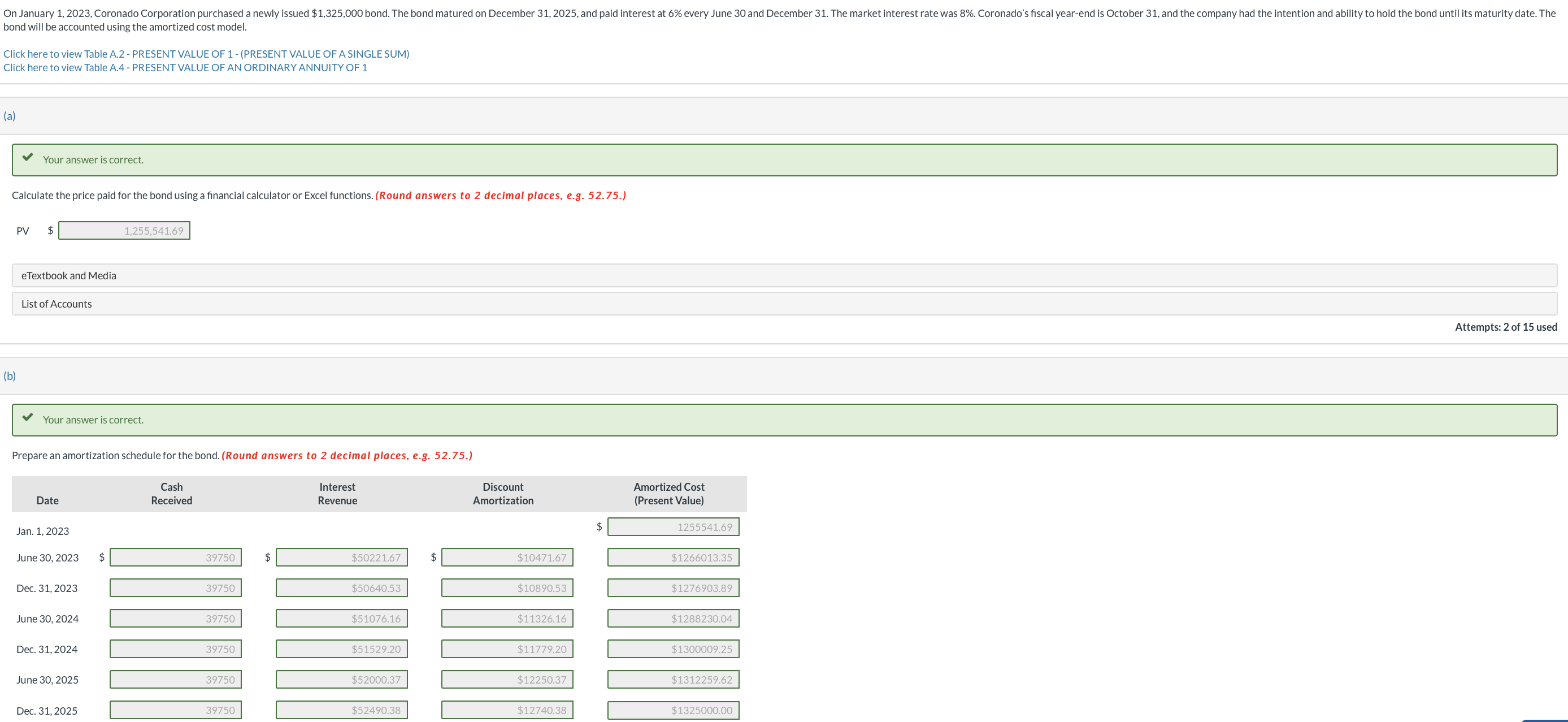Click June 30, 2024 cash received field
Image resolution: width=1568 pixels, height=722 pixels.
(x=175, y=619)
